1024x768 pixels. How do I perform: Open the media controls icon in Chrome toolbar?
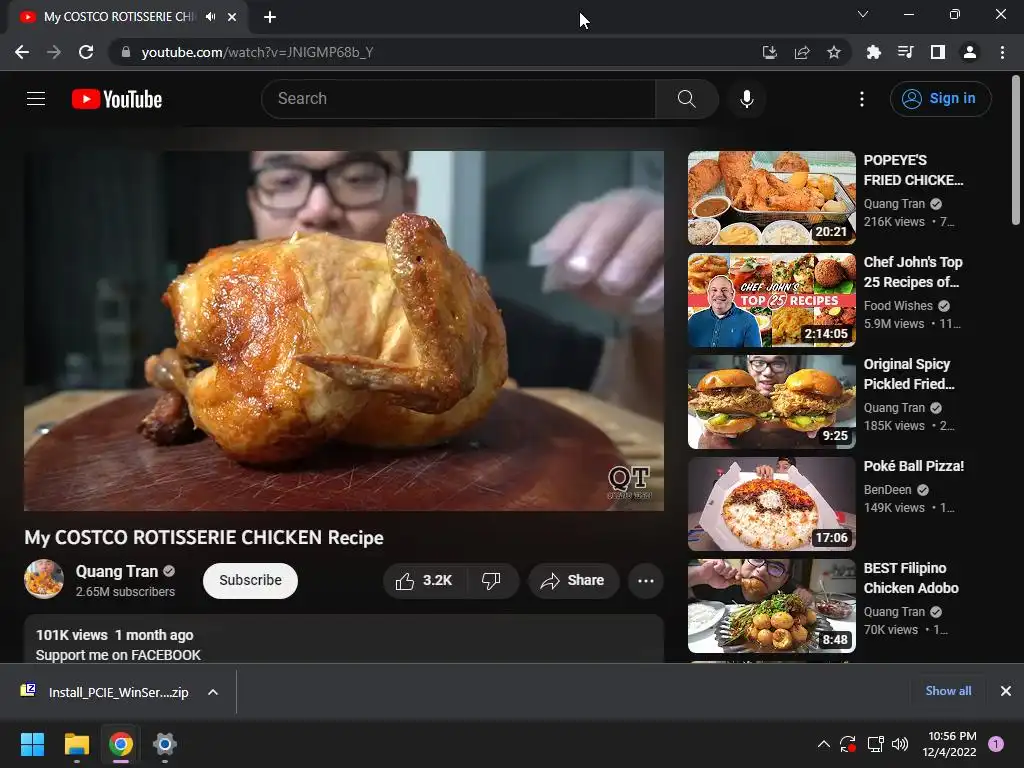pyautogui.click(x=906, y=52)
